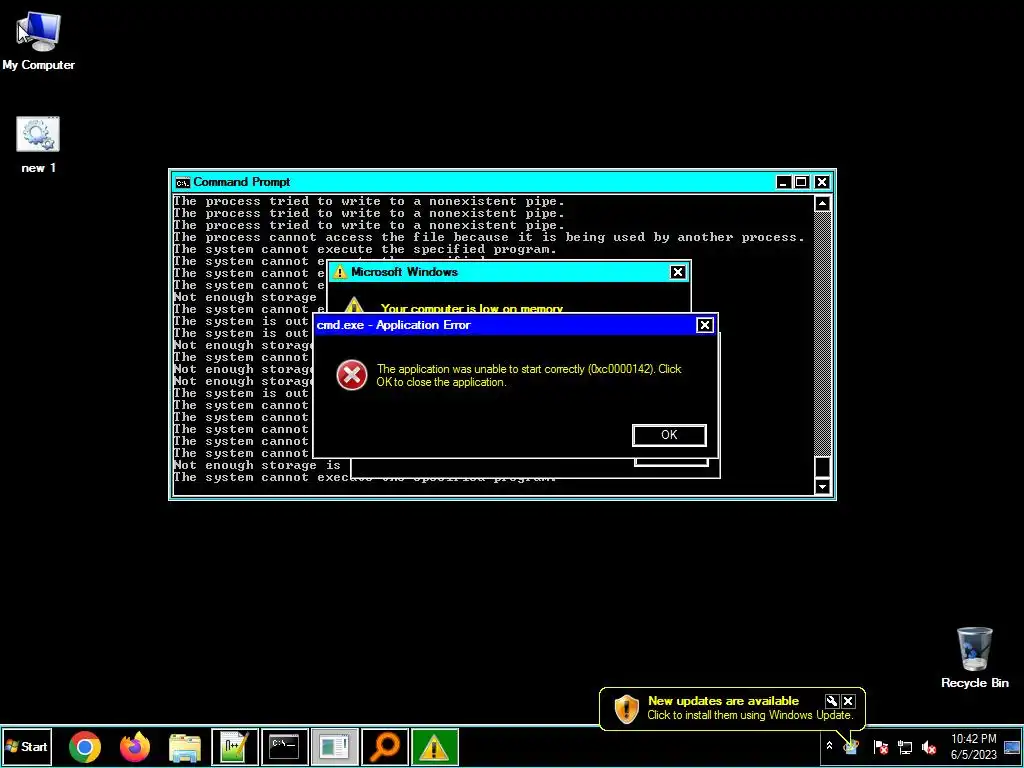
Task: Click the Command Prompt title bar system icon
Action: click(x=182, y=182)
